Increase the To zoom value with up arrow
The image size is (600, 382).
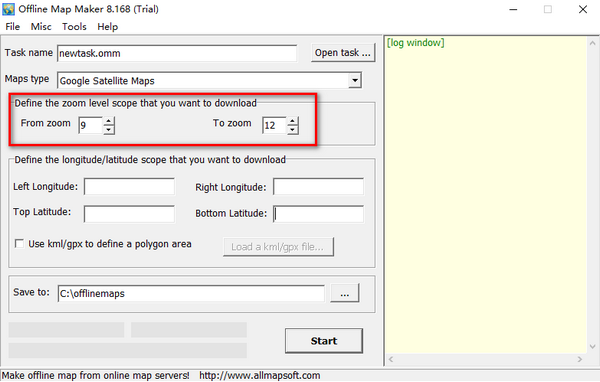pyautogui.click(x=293, y=121)
